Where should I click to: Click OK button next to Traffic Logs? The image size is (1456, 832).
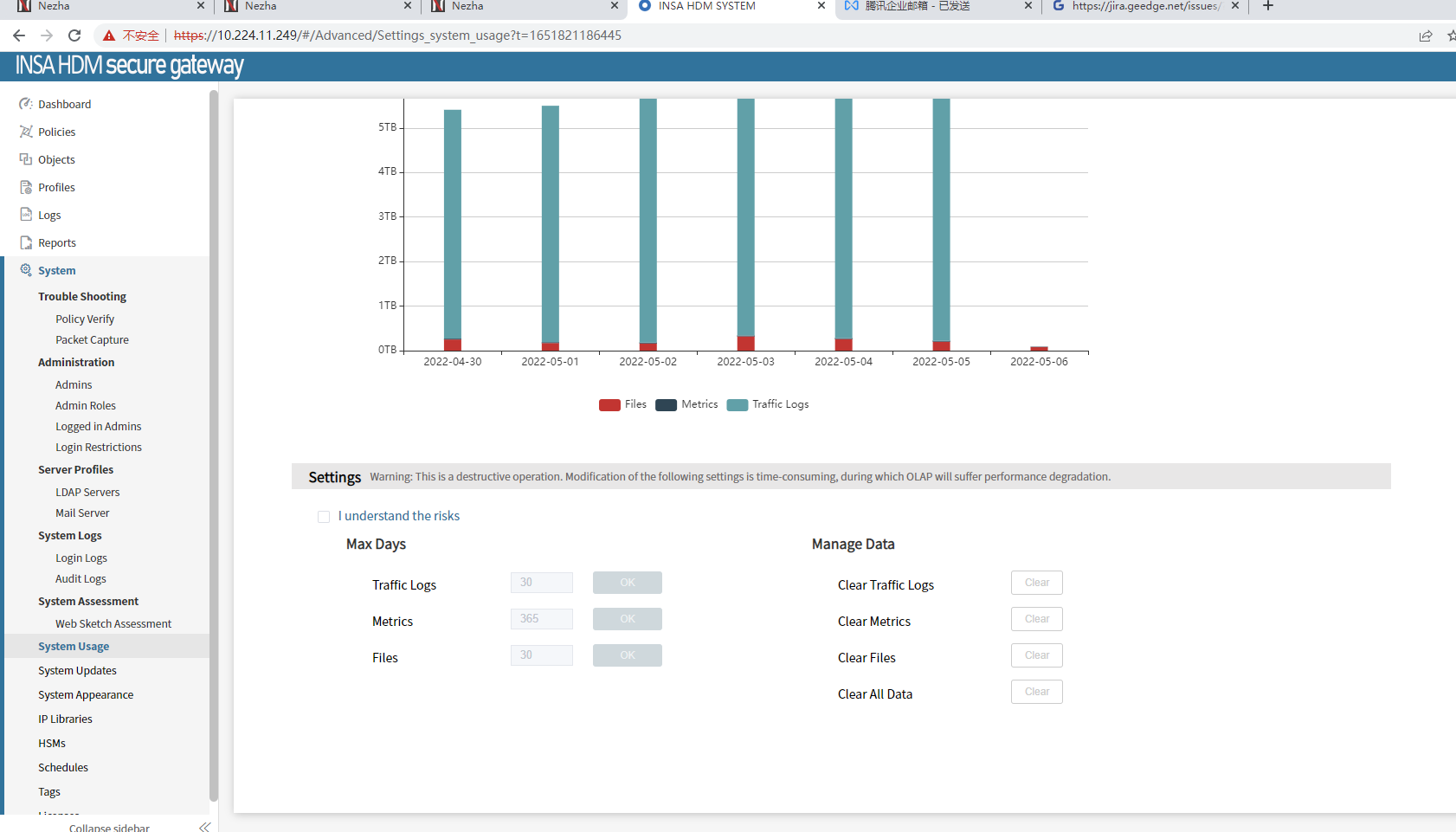pos(627,583)
